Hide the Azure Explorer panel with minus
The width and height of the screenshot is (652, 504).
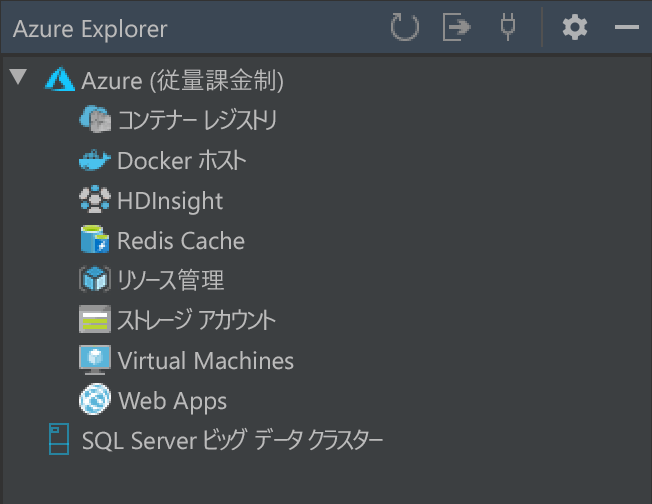627,27
